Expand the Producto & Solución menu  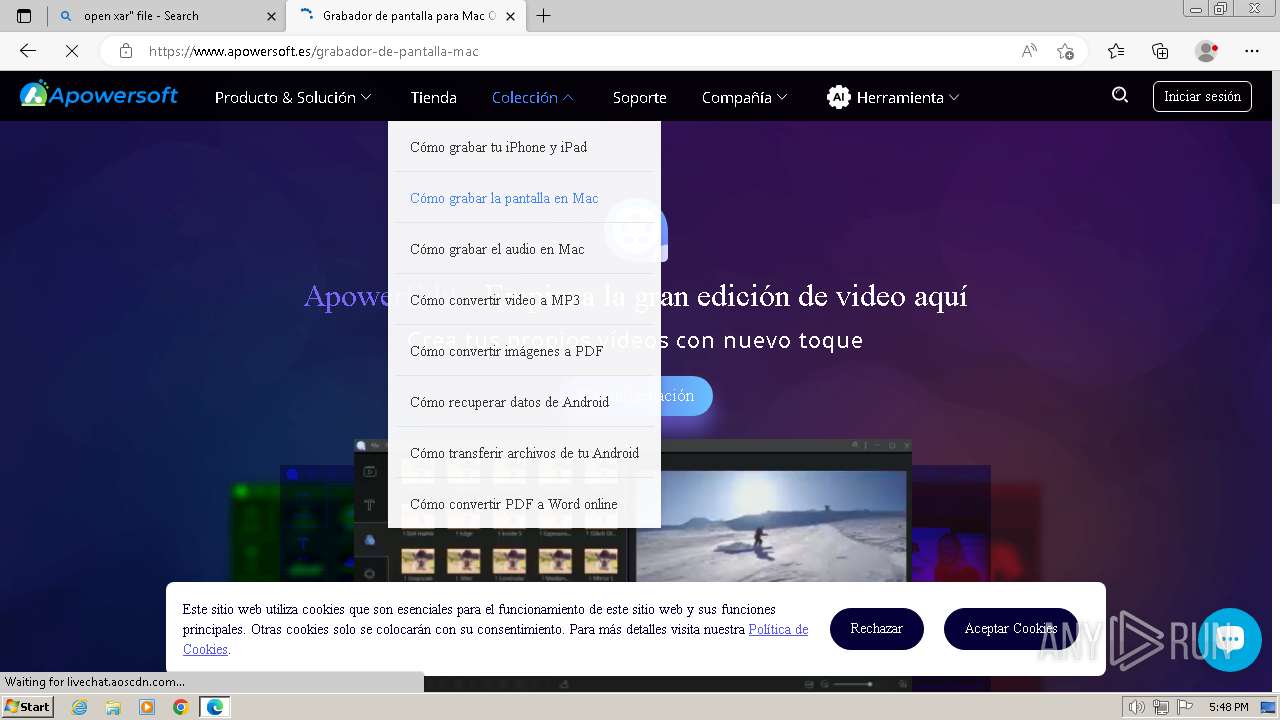point(293,97)
